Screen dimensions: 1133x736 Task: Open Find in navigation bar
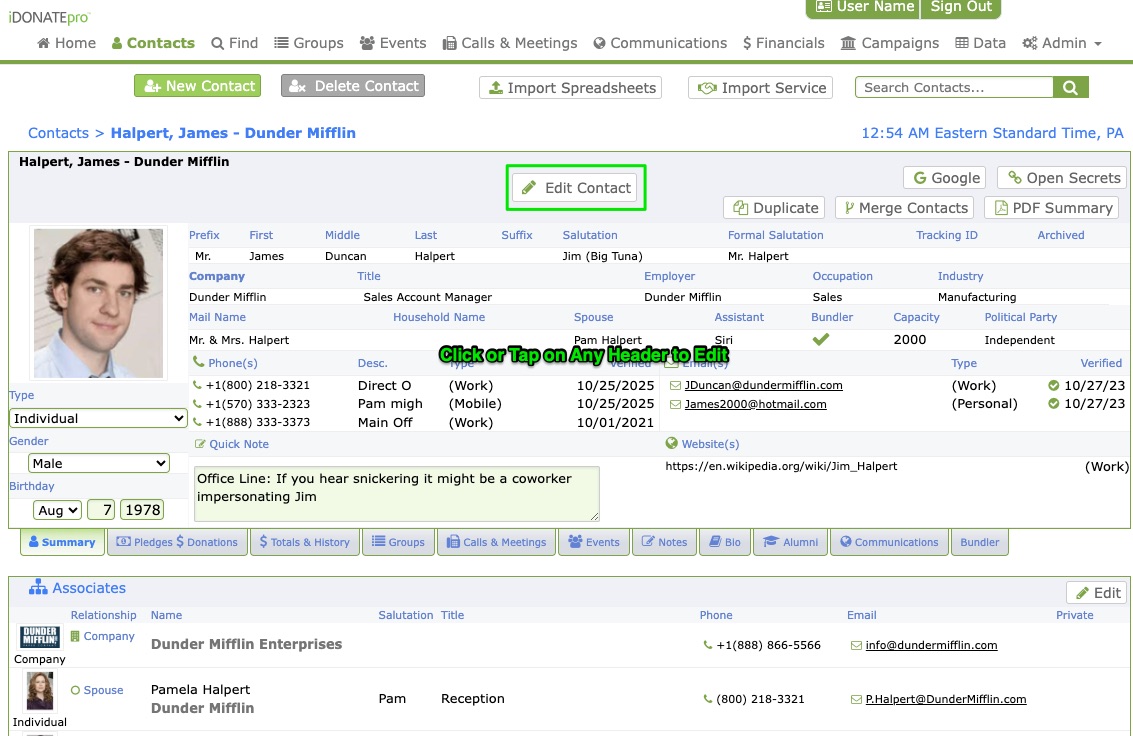[234, 43]
